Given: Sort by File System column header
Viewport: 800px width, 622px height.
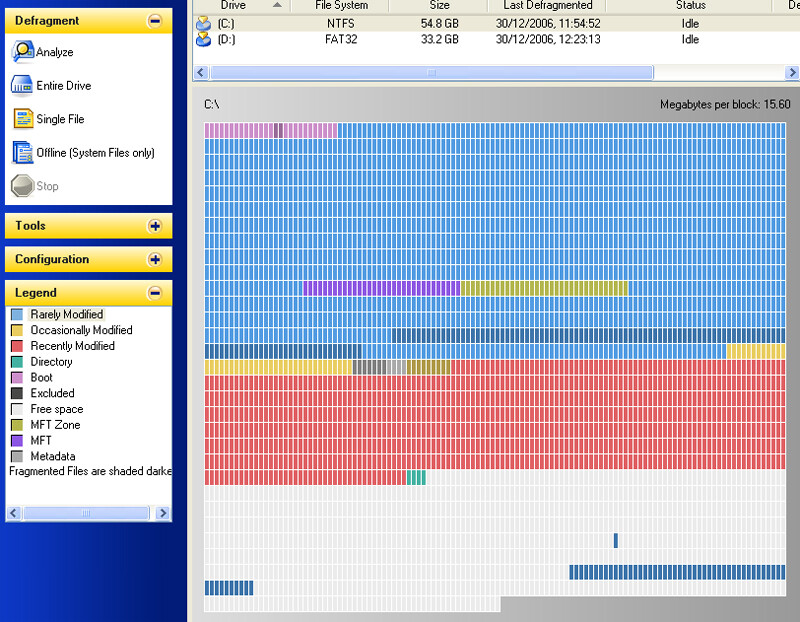Looking at the screenshot, I should click(x=341, y=6).
